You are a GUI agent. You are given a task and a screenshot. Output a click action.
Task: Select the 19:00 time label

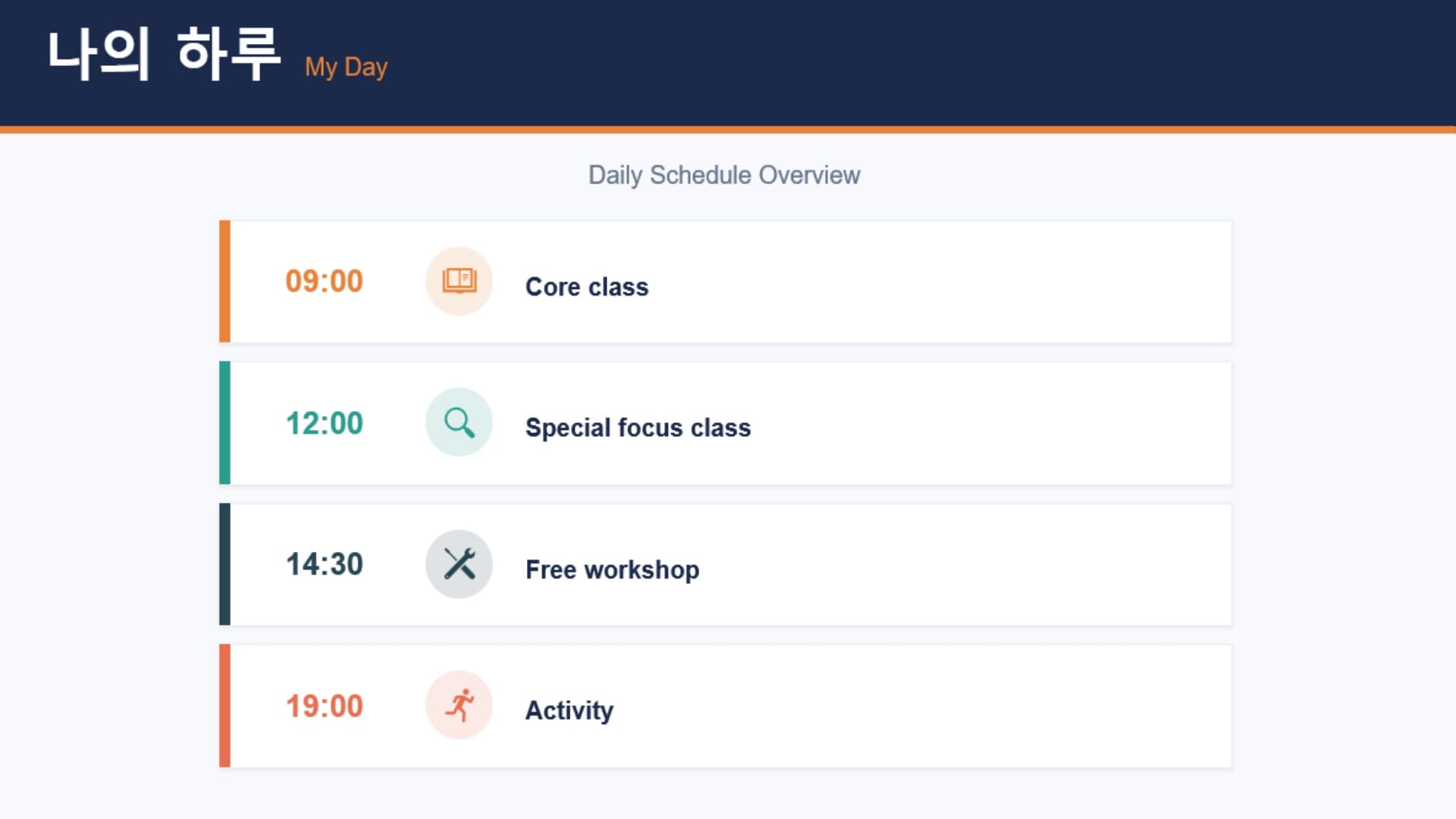point(325,706)
